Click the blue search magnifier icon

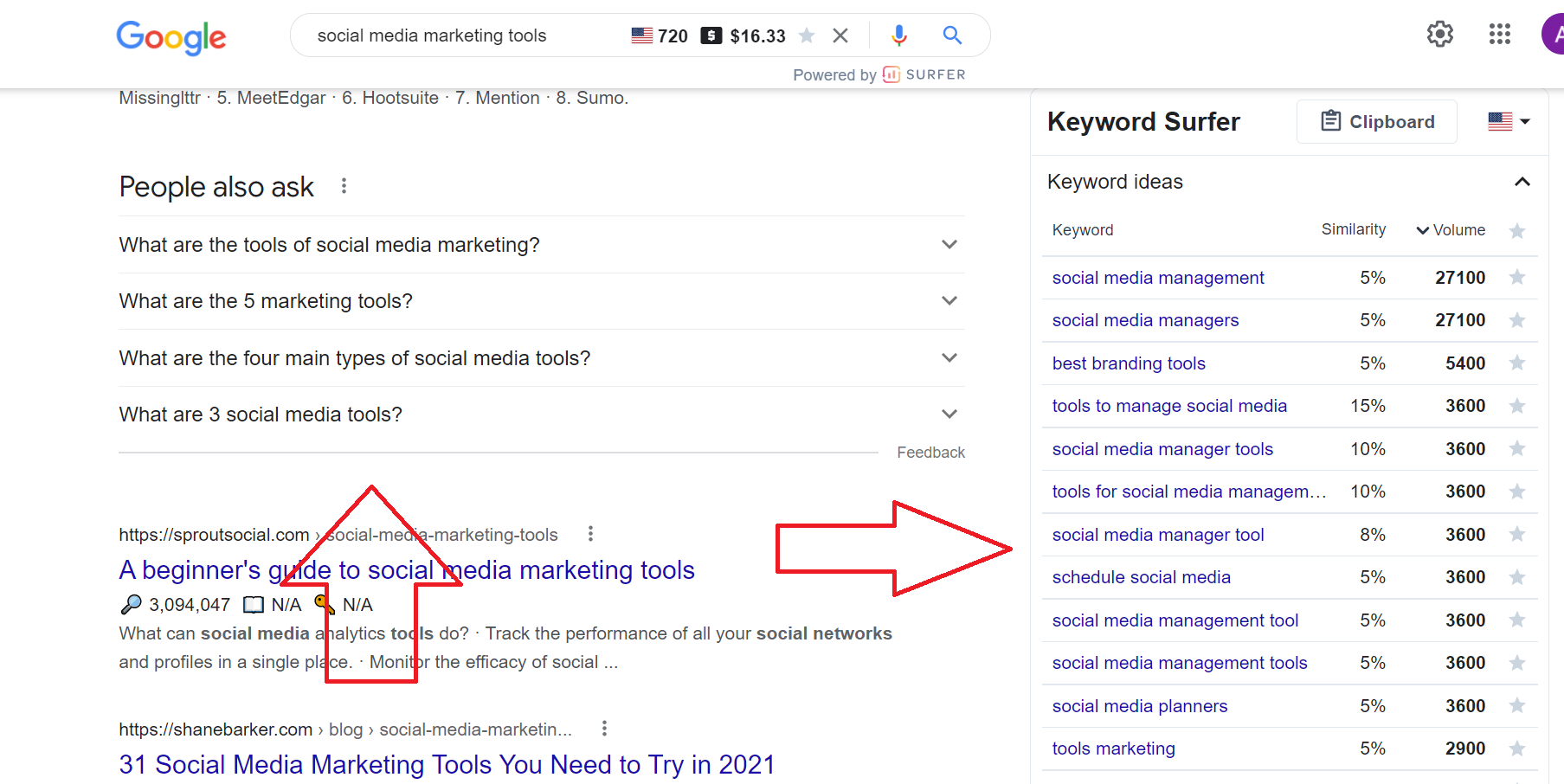click(952, 35)
